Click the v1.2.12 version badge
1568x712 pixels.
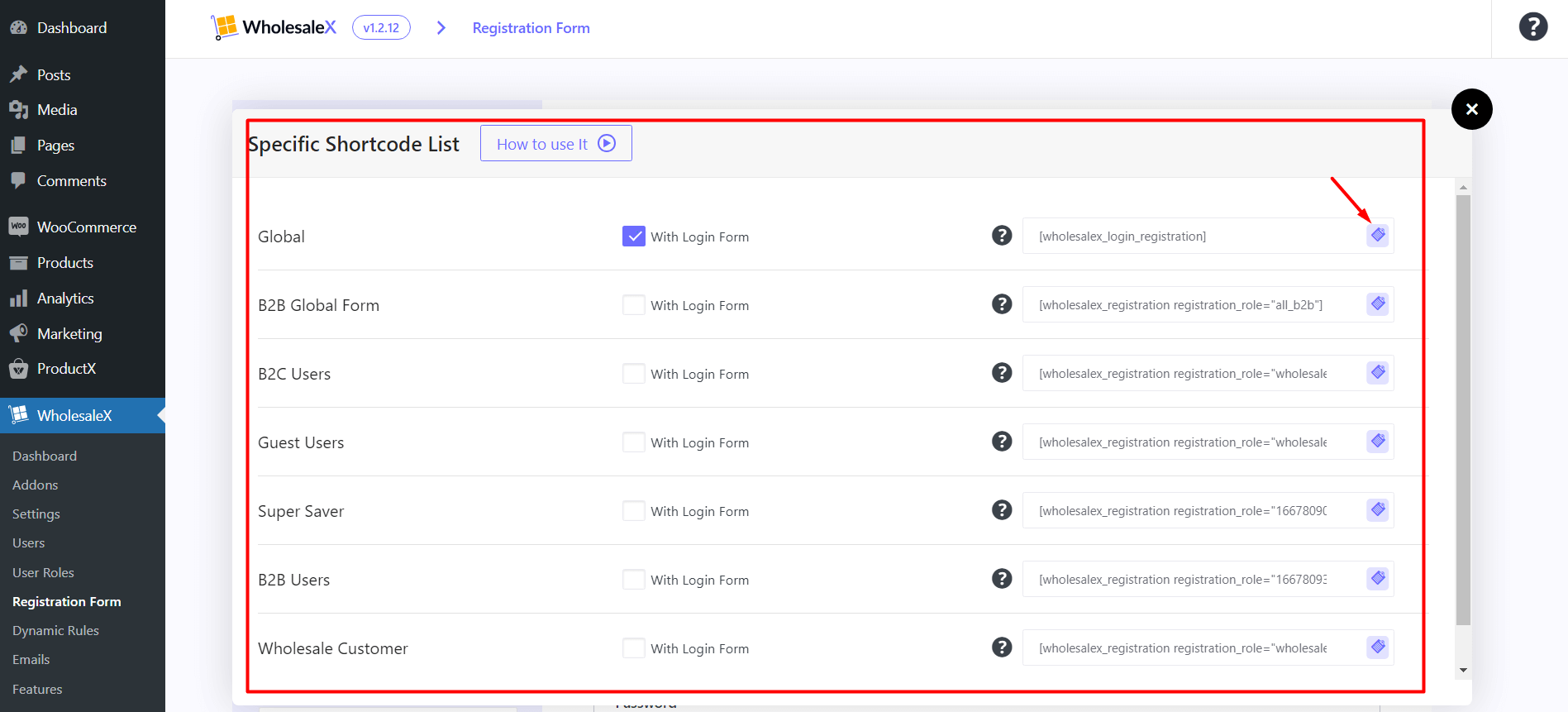pos(381,27)
